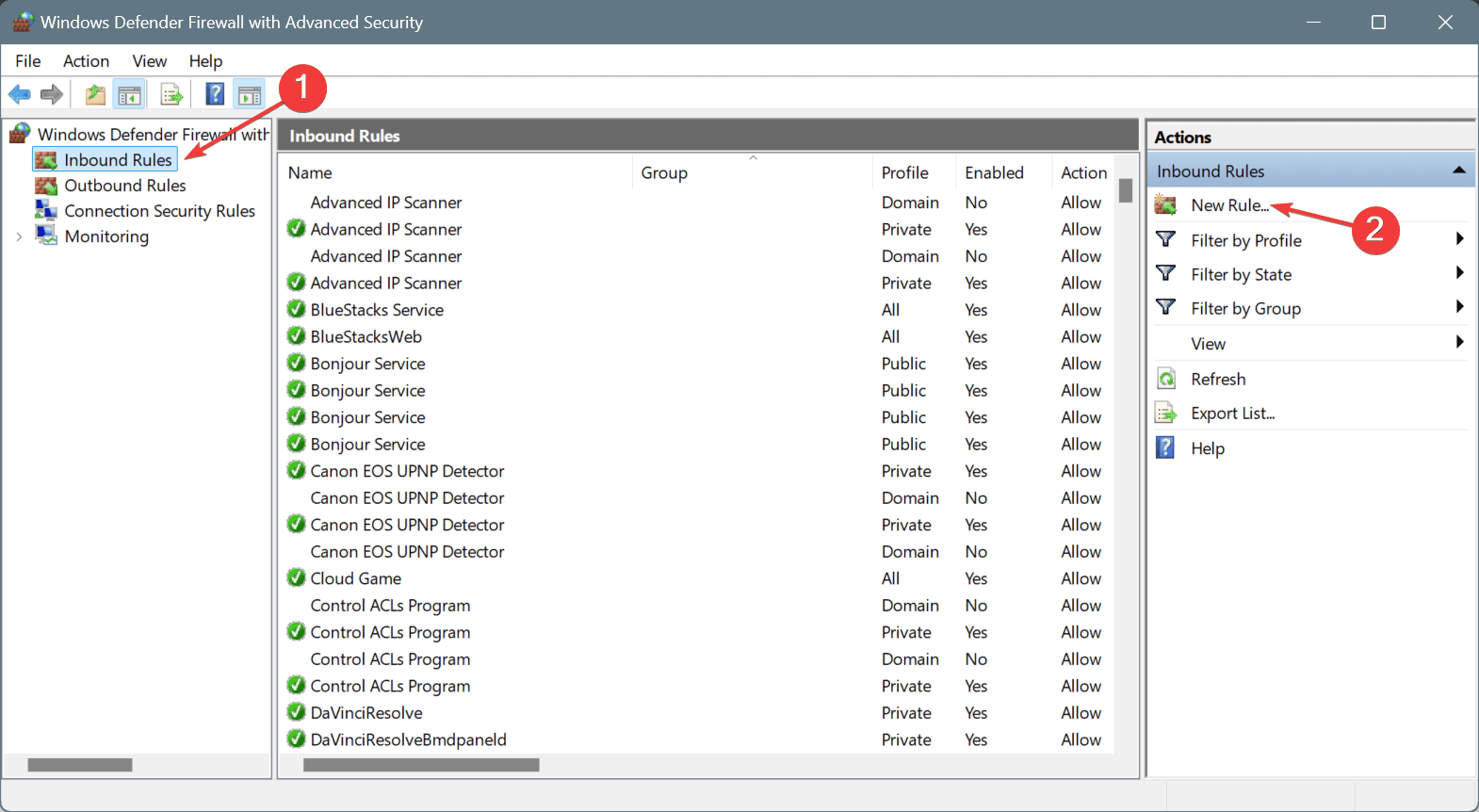The width and height of the screenshot is (1479, 812).
Task: Click the green check icon beside DaVinciResolve
Action: coord(297,712)
